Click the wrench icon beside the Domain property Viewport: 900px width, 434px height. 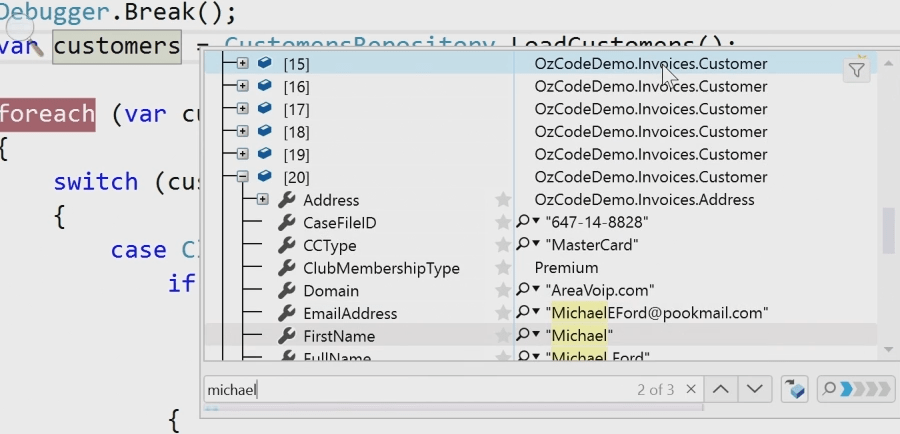click(286, 291)
